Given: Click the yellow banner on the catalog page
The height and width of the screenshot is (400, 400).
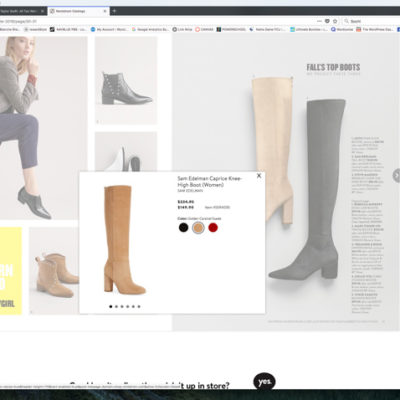Looking at the screenshot, I should click(11, 271).
